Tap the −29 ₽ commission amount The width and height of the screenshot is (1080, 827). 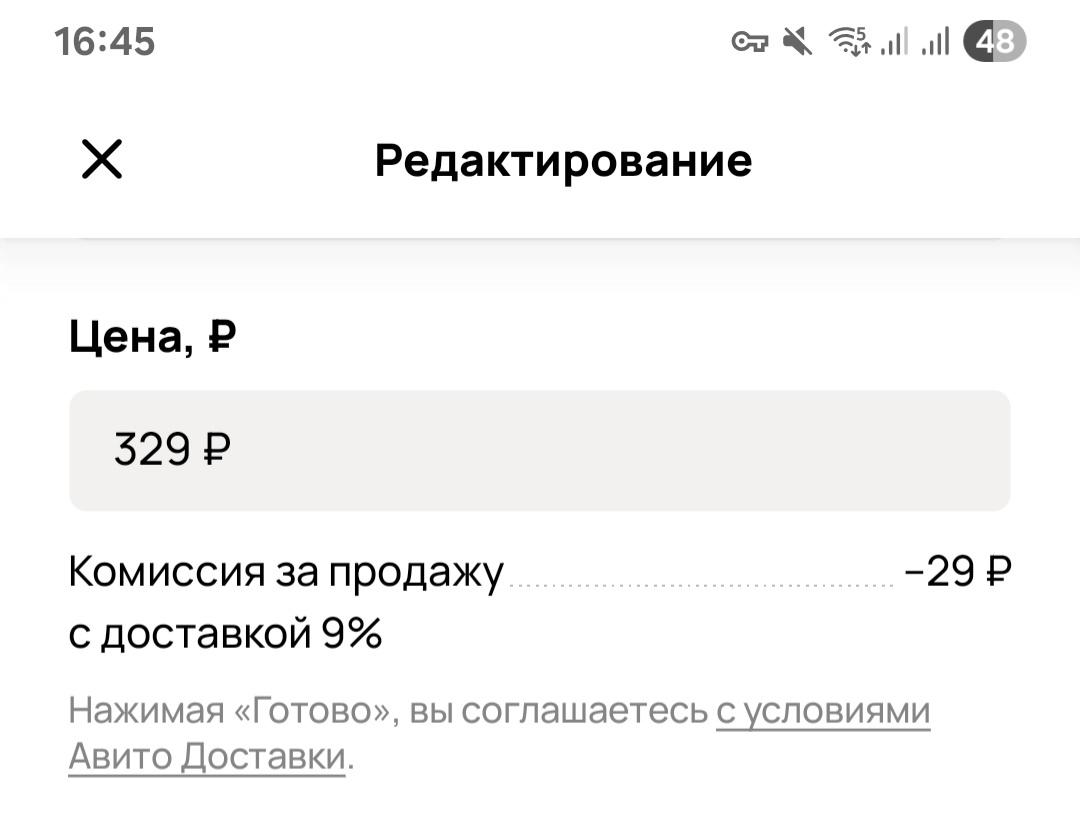click(958, 571)
